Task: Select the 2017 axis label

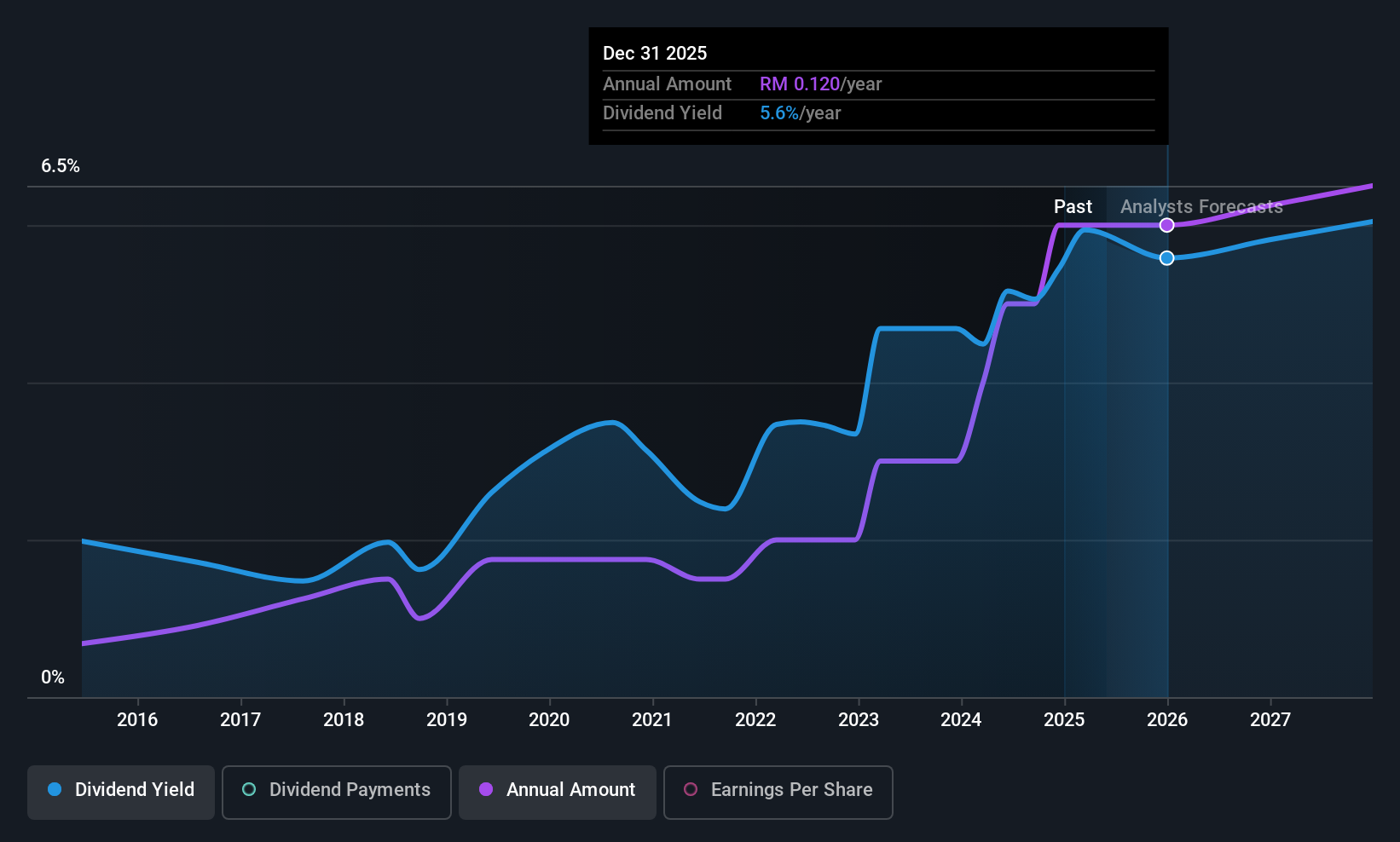Action: tap(240, 720)
